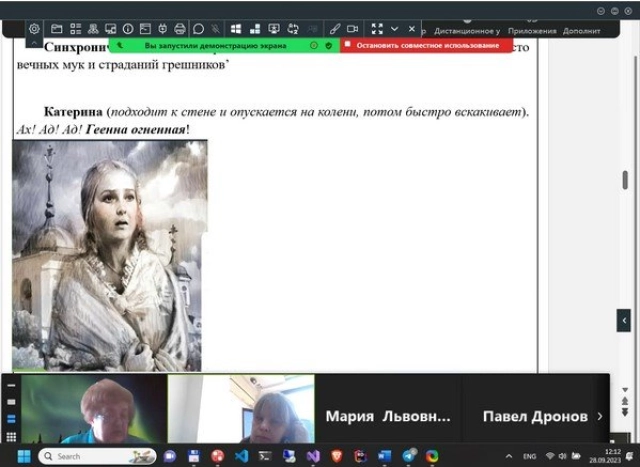The width and height of the screenshot is (640, 467).
Task: Click the switch sides arrows icon
Action: (293, 29)
